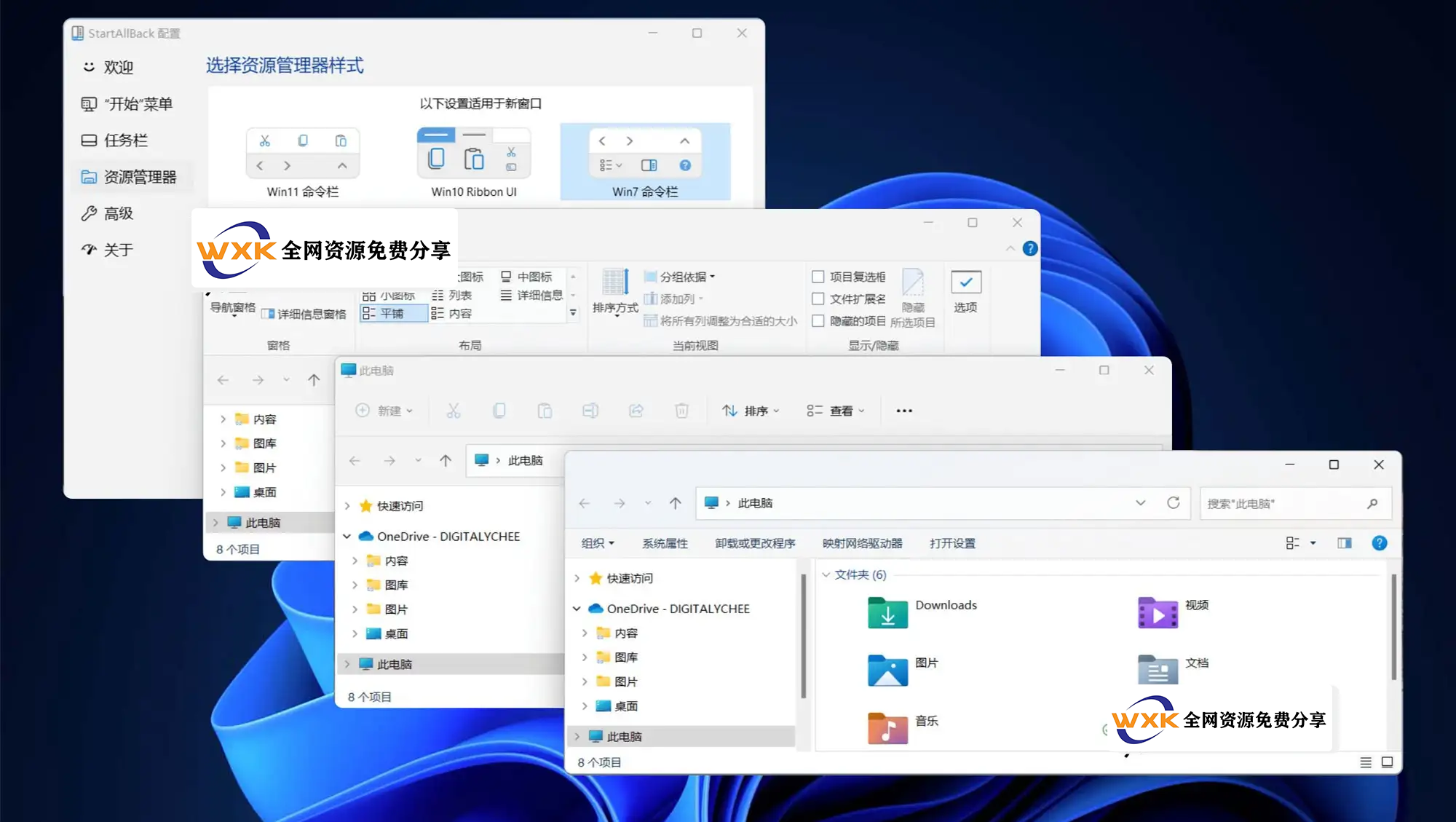Choose the 详细信息 layout in ribbon
This screenshot has width=1456, height=822.
pyautogui.click(x=532, y=295)
